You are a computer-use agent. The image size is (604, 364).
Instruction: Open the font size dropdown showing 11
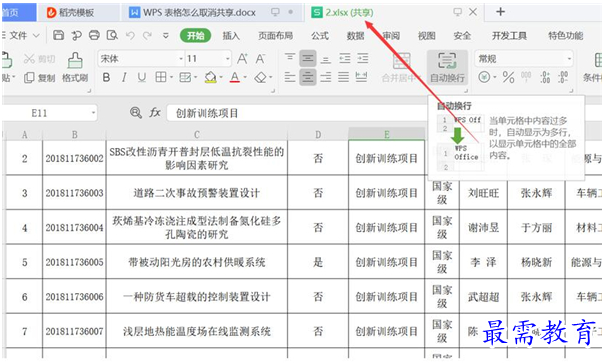point(227,59)
